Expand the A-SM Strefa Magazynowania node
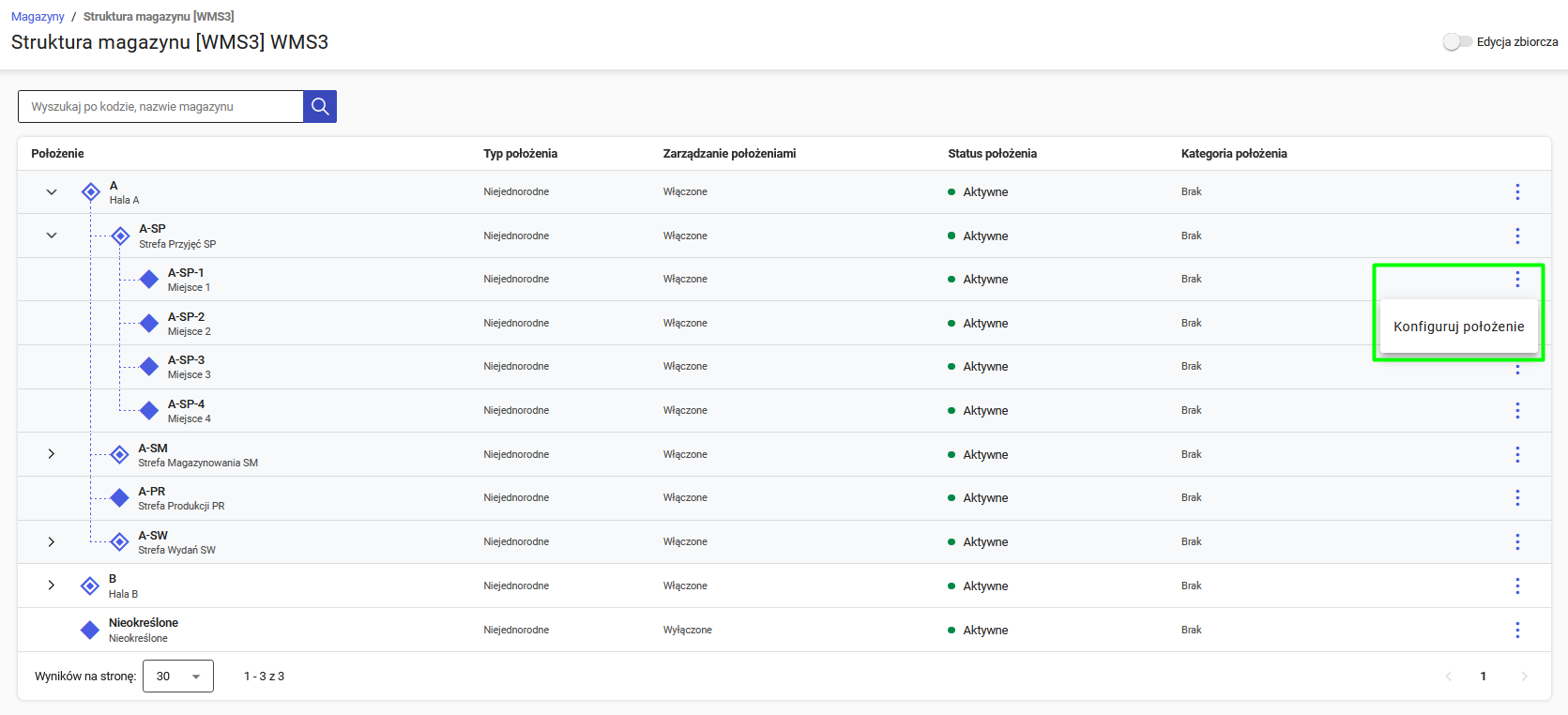The height and width of the screenshot is (715, 1568). point(52,455)
